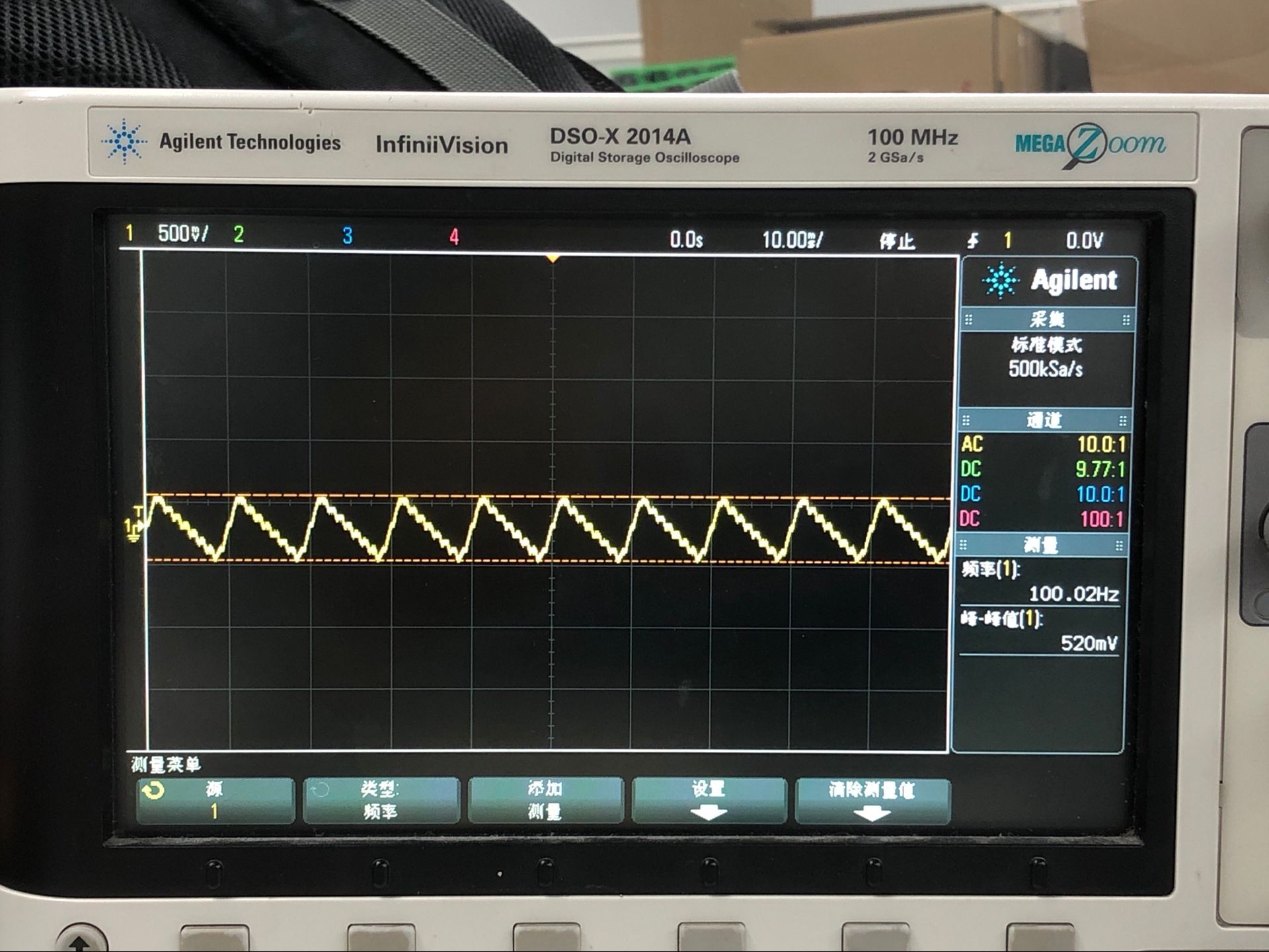This screenshot has height=952, width=1269.
Task: Open the 类型 频率 measurement type softkey
Action: [381, 800]
